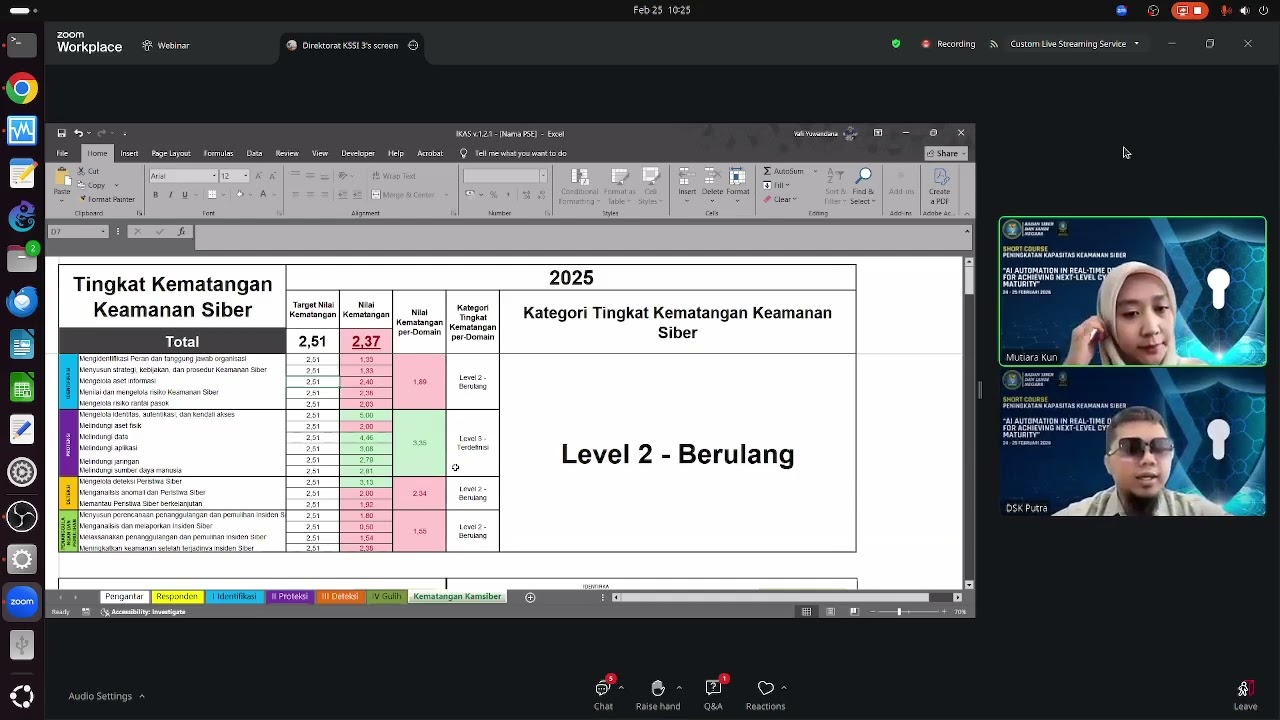Open the Chat panel in Zoom
Image resolution: width=1280 pixels, height=720 pixels.
click(603, 694)
